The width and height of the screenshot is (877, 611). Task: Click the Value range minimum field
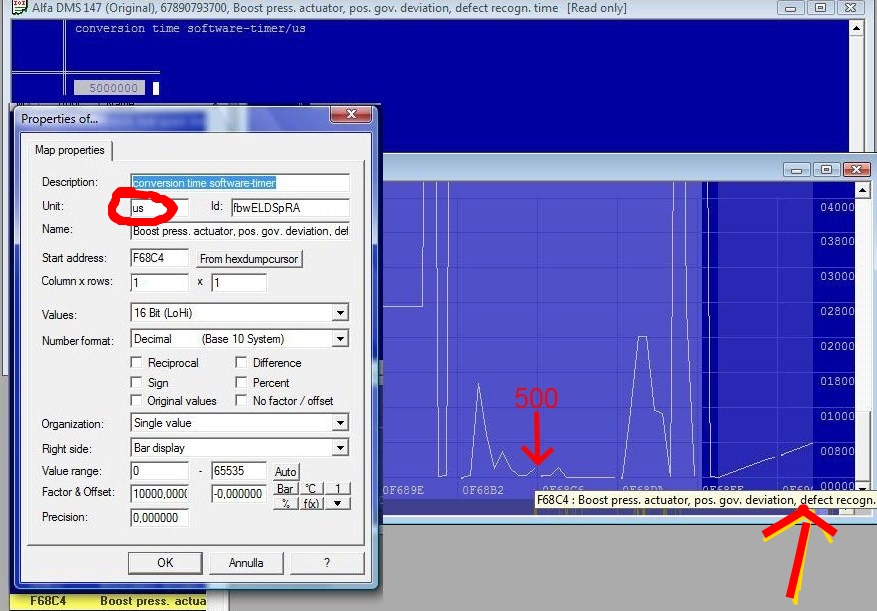(159, 471)
